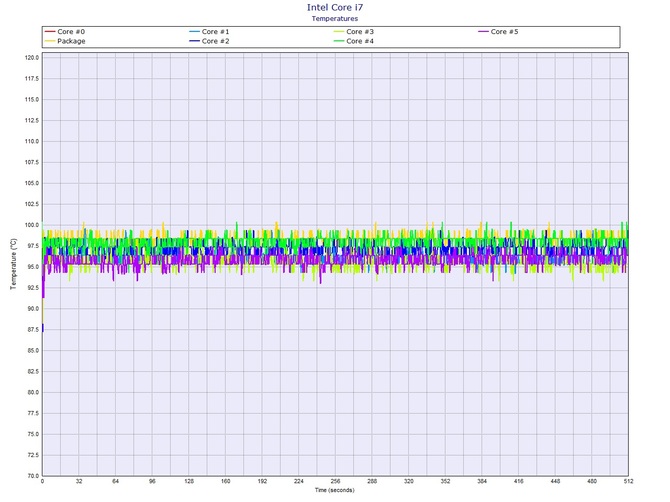Image resolution: width=670 pixels, height=502 pixels.
Task: Click the 120.0 y-axis value
Action: [32, 57]
